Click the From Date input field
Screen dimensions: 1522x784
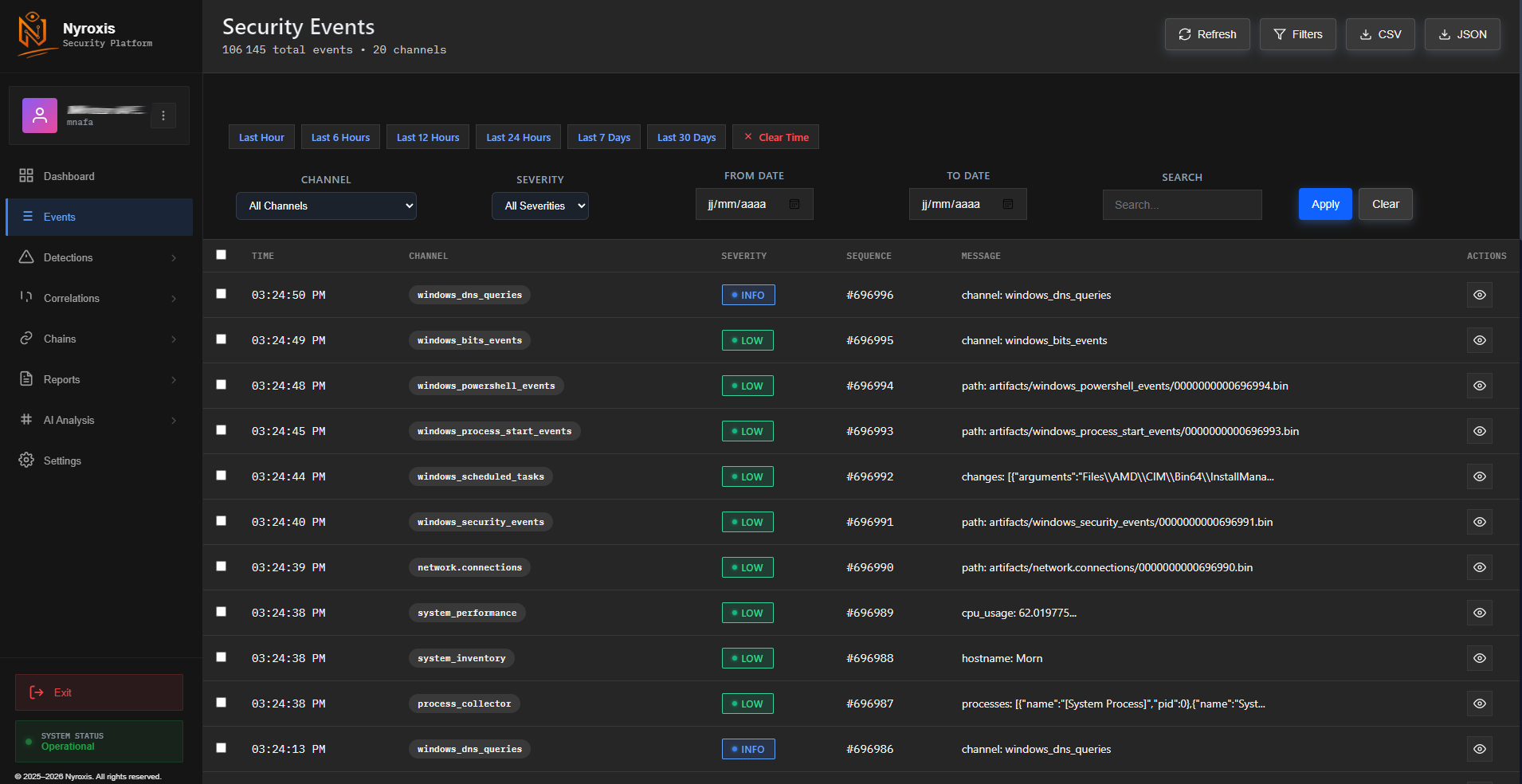(x=754, y=204)
